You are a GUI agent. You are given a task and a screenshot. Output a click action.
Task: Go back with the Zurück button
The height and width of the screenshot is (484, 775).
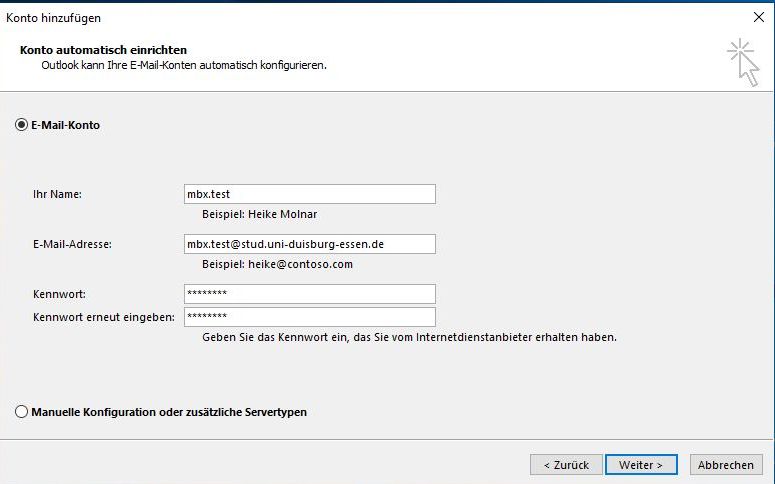(566, 465)
